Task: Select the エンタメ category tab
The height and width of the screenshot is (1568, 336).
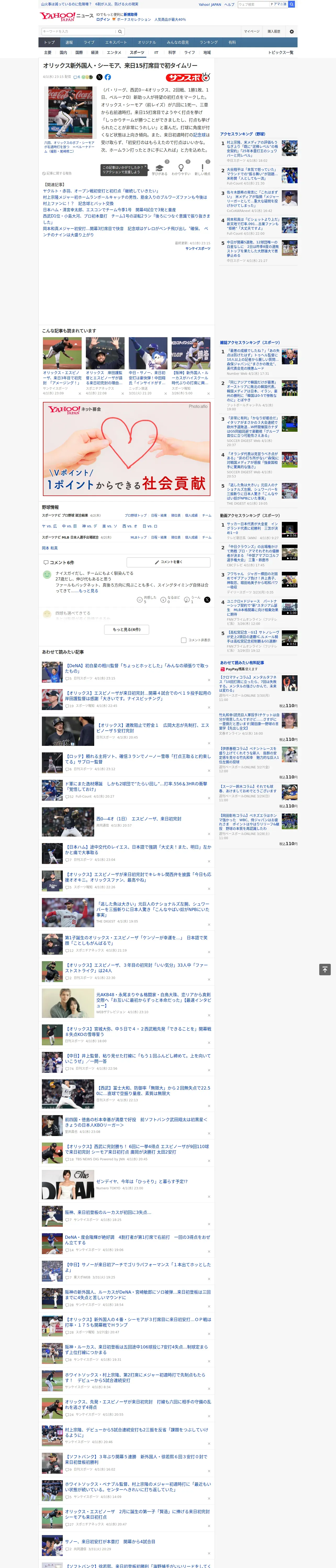Action: (114, 52)
